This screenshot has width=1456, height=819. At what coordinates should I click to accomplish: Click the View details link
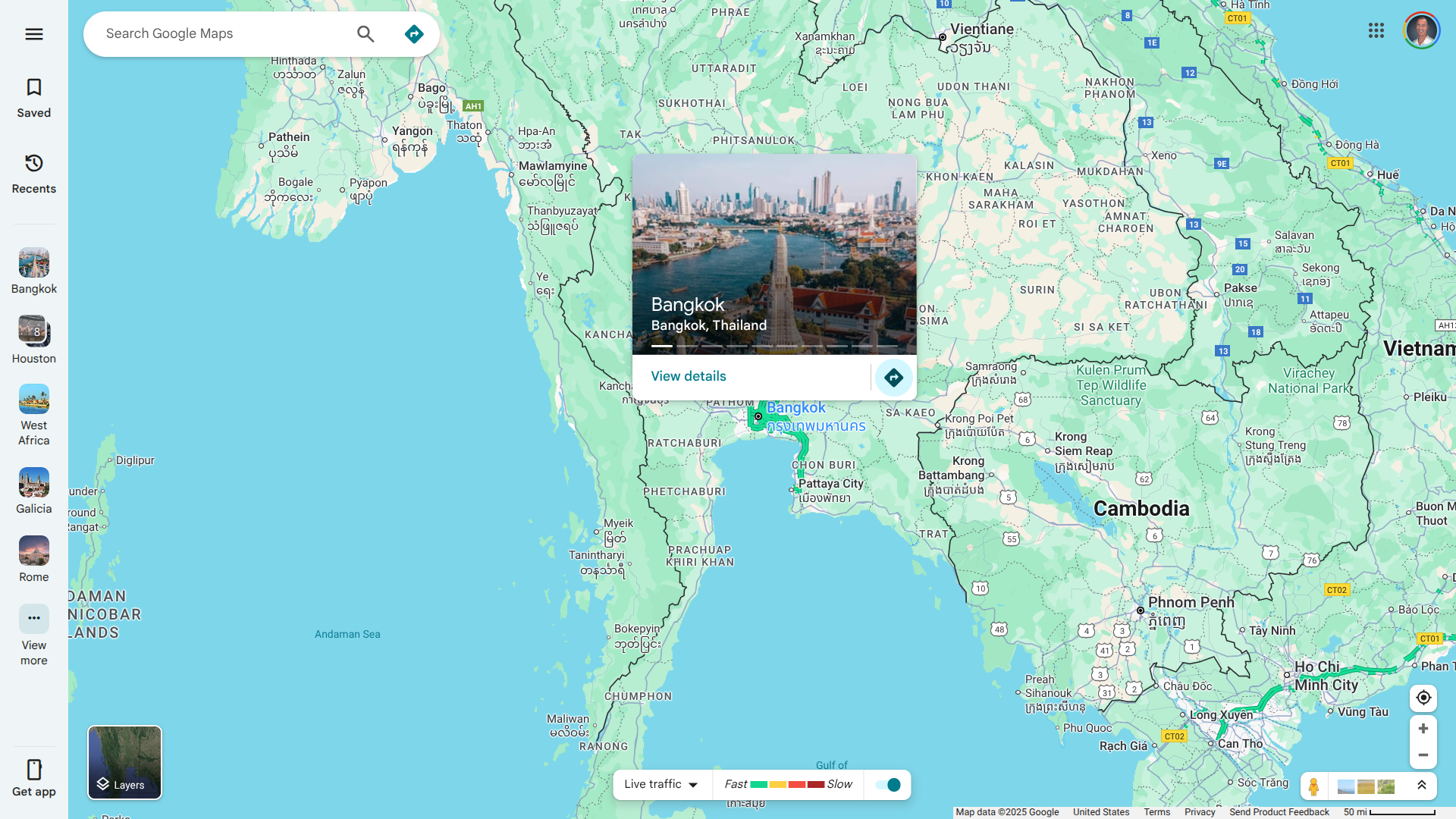tap(688, 376)
